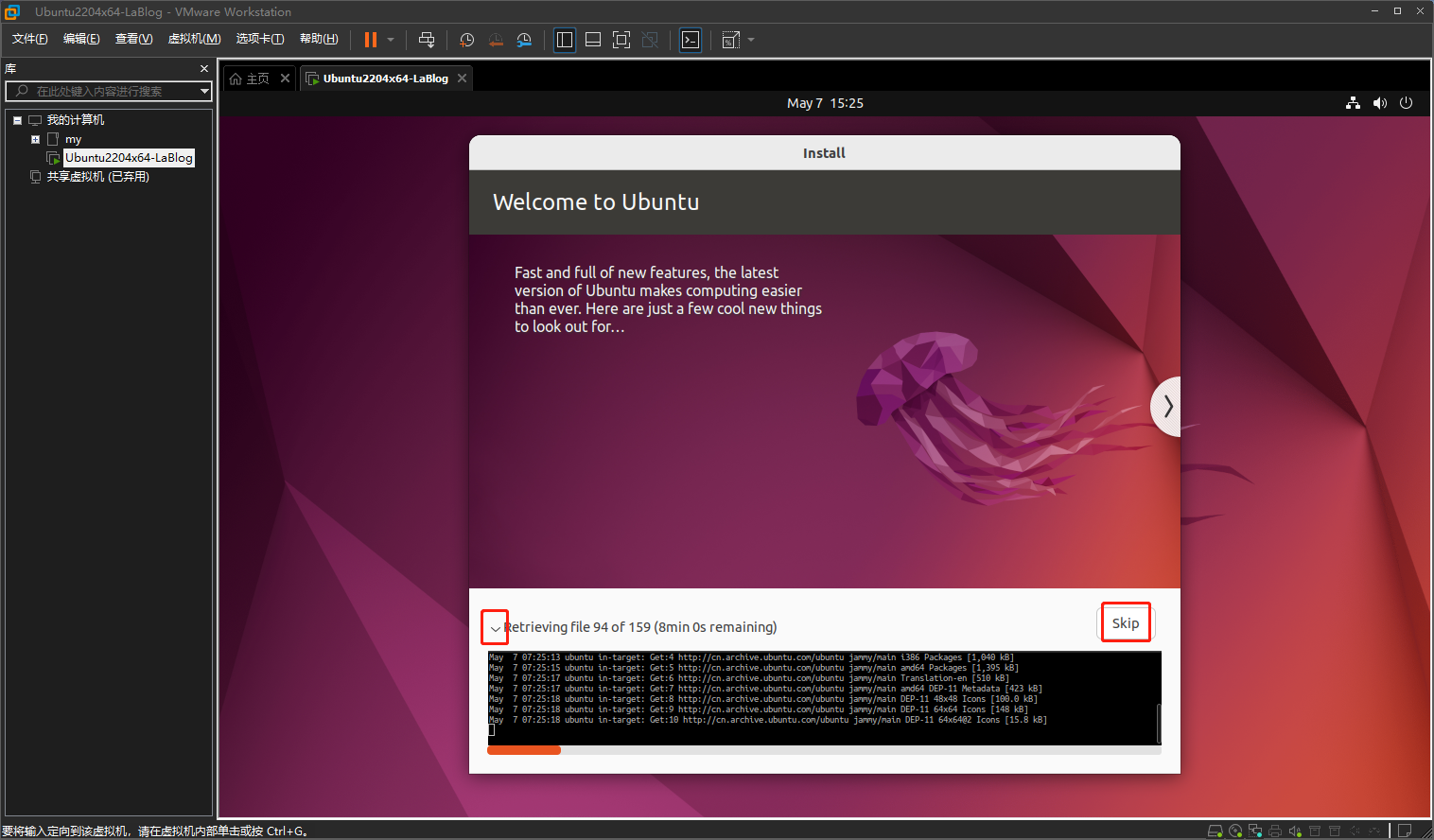Send Ctrl+Alt+Del to the virtual machine
Screen dimensions: 1434x840
[427, 40]
